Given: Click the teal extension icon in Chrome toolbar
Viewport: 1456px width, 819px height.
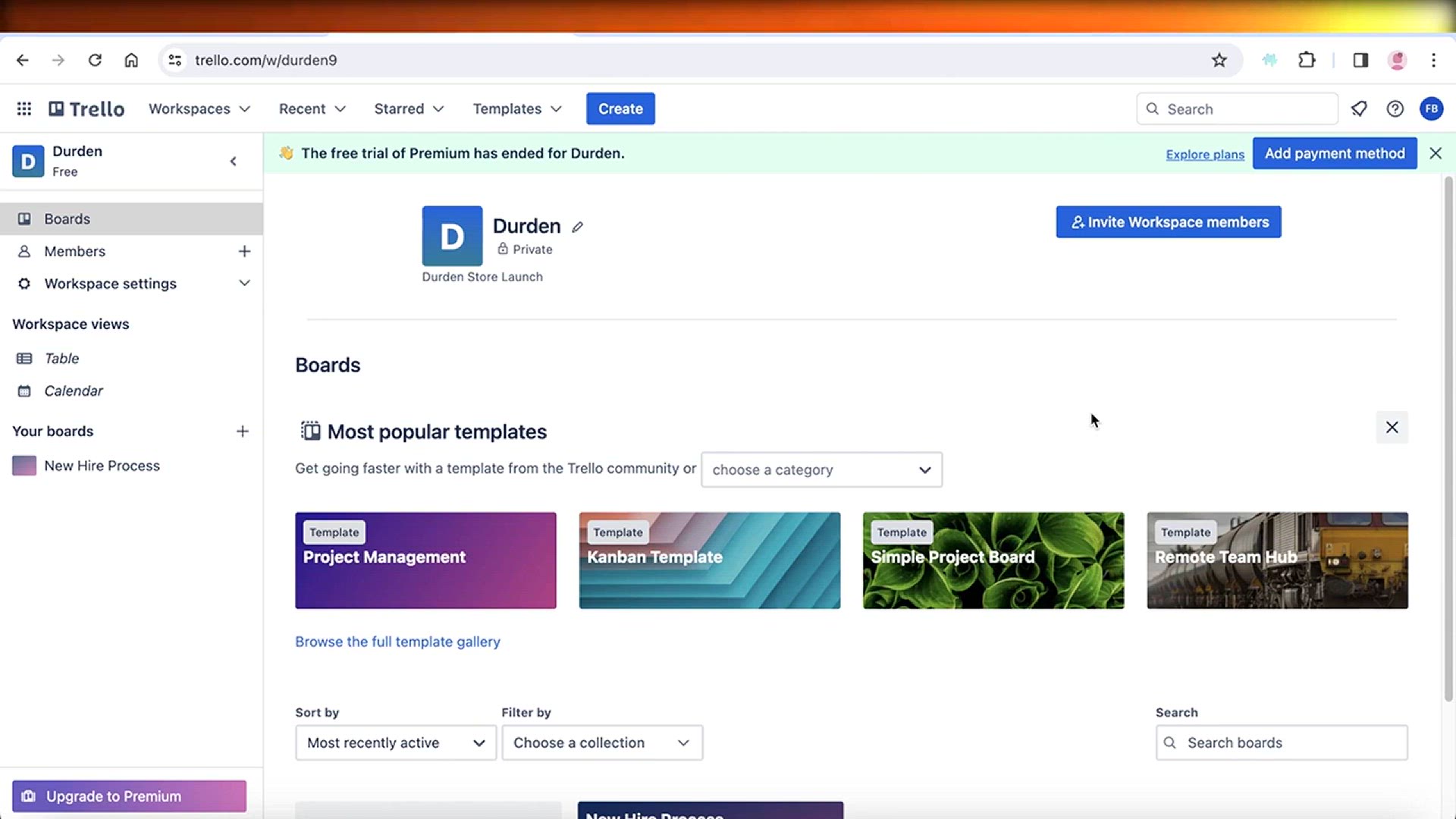Looking at the screenshot, I should [x=1269, y=60].
